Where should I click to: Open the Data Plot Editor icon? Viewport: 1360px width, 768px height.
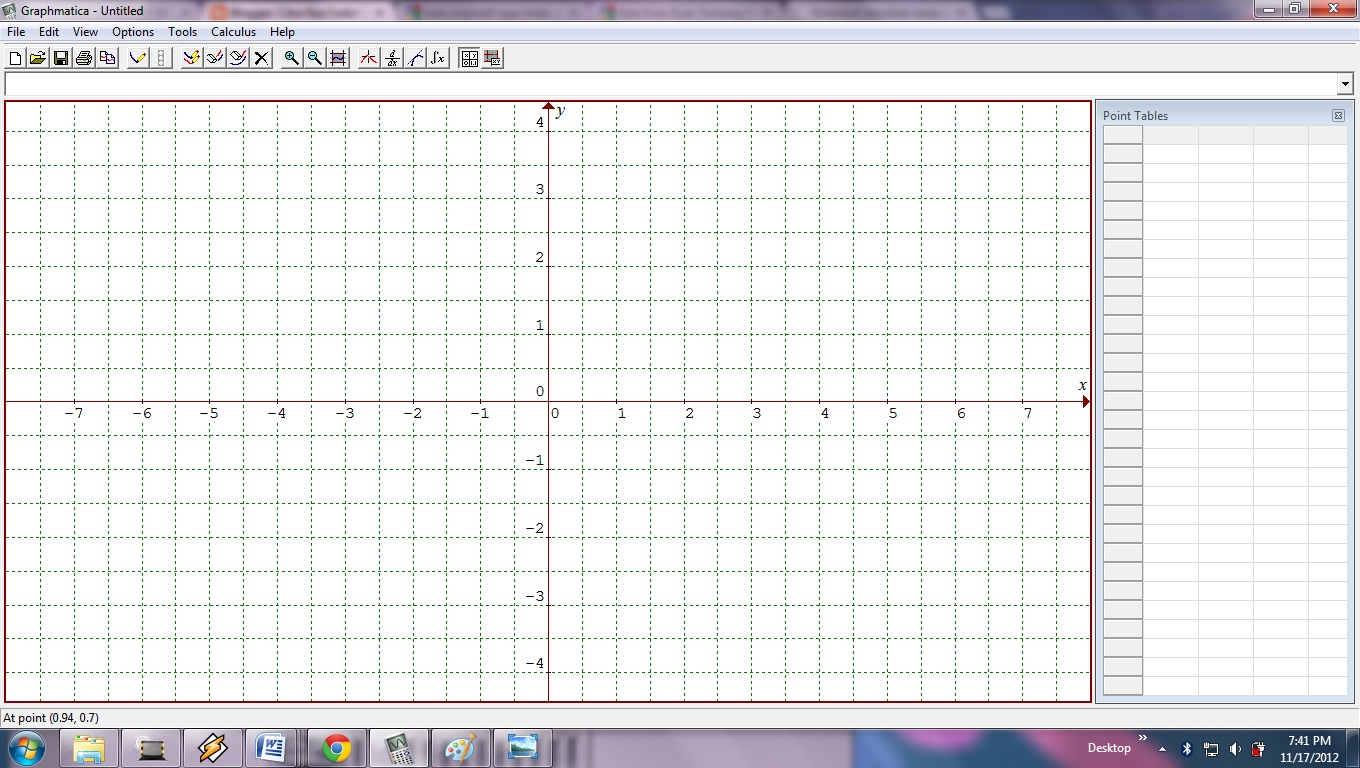tap(492, 58)
